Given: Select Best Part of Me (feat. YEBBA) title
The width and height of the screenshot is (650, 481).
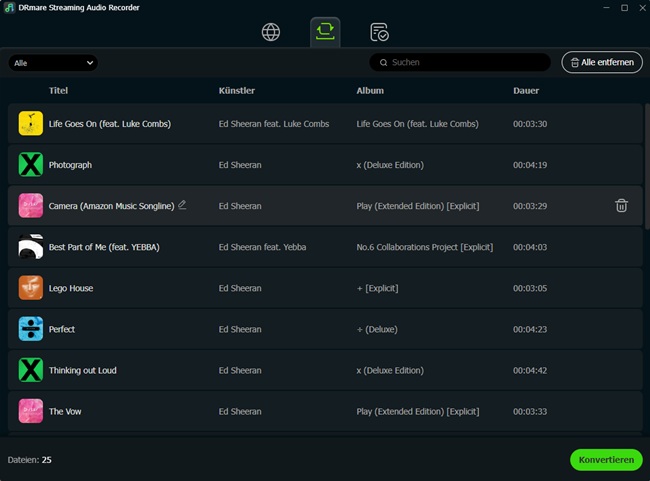Looking at the screenshot, I should click(104, 247).
